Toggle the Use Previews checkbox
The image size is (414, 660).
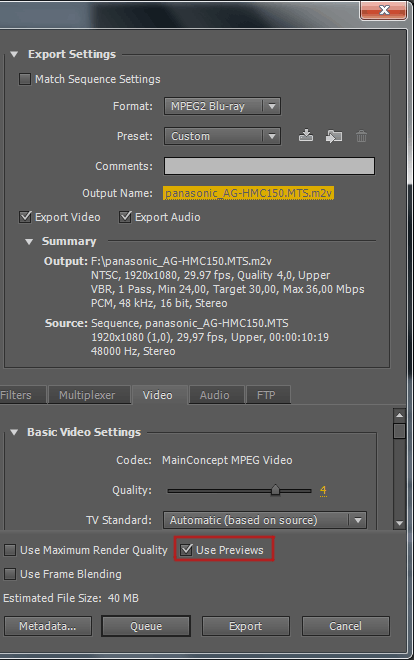(x=186, y=550)
